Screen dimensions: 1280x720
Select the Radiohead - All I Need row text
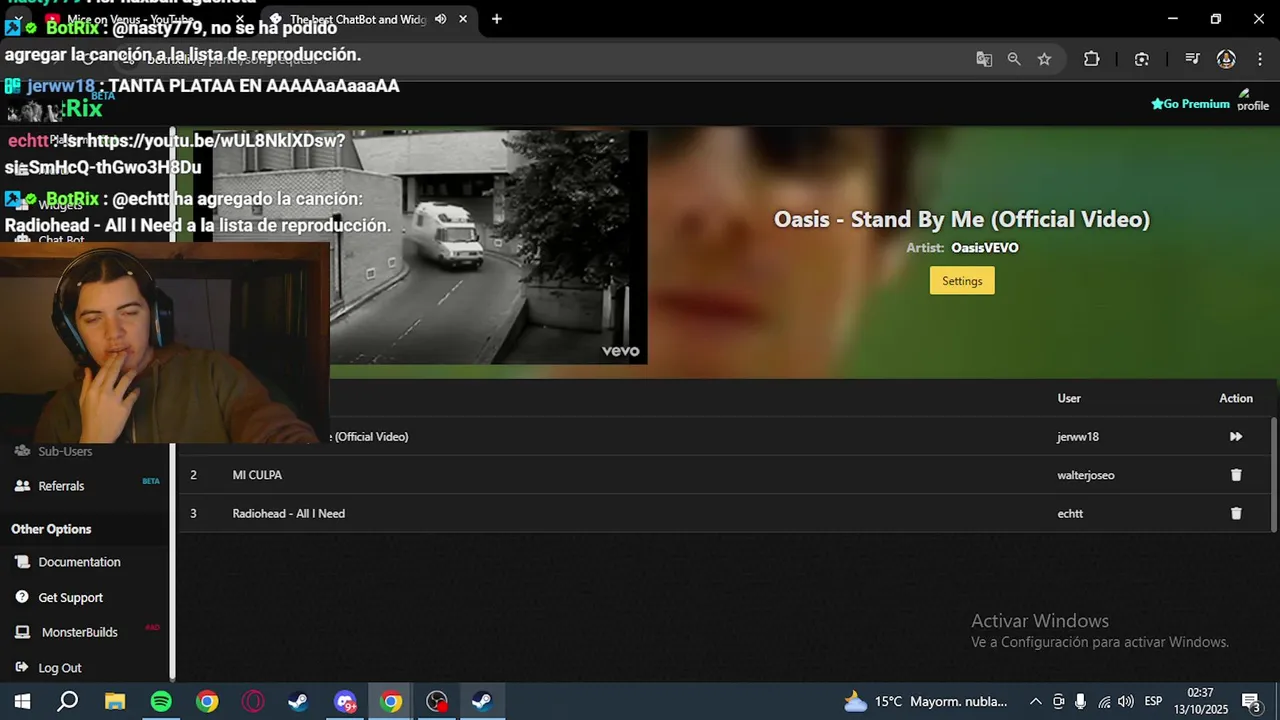(289, 513)
